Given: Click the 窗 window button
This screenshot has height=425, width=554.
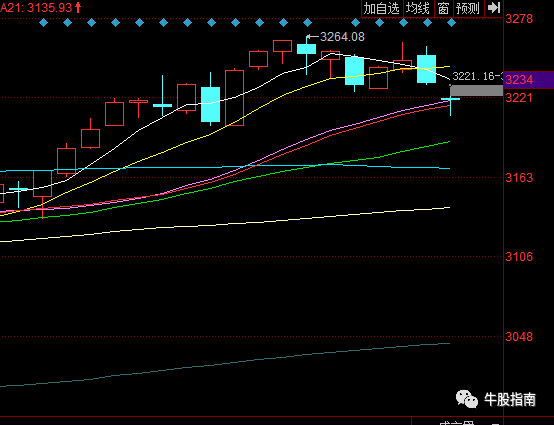Looking at the screenshot, I should click(x=443, y=8).
